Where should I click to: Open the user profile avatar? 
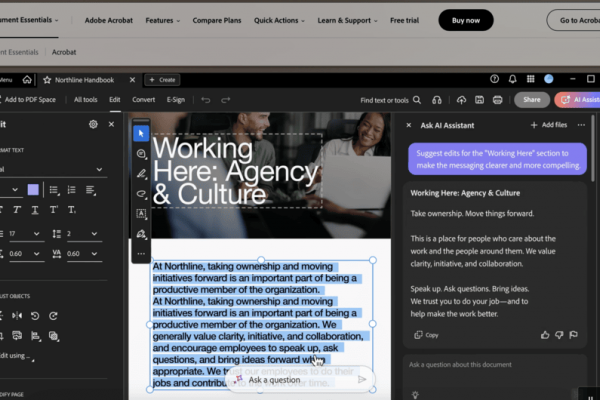pyautogui.click(x=549, y=79)
